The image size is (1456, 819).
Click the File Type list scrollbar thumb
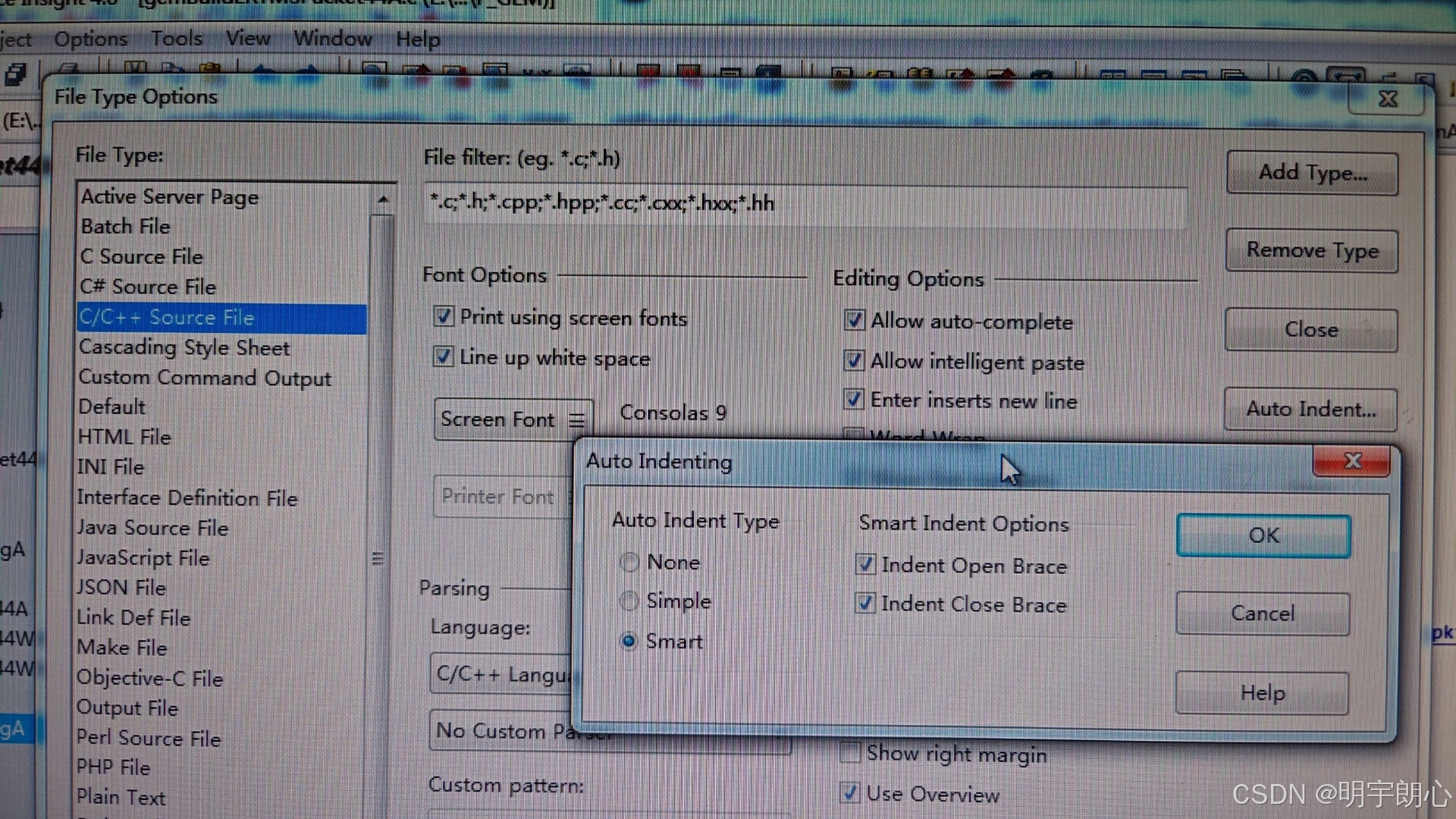click(x=378, y=559)
